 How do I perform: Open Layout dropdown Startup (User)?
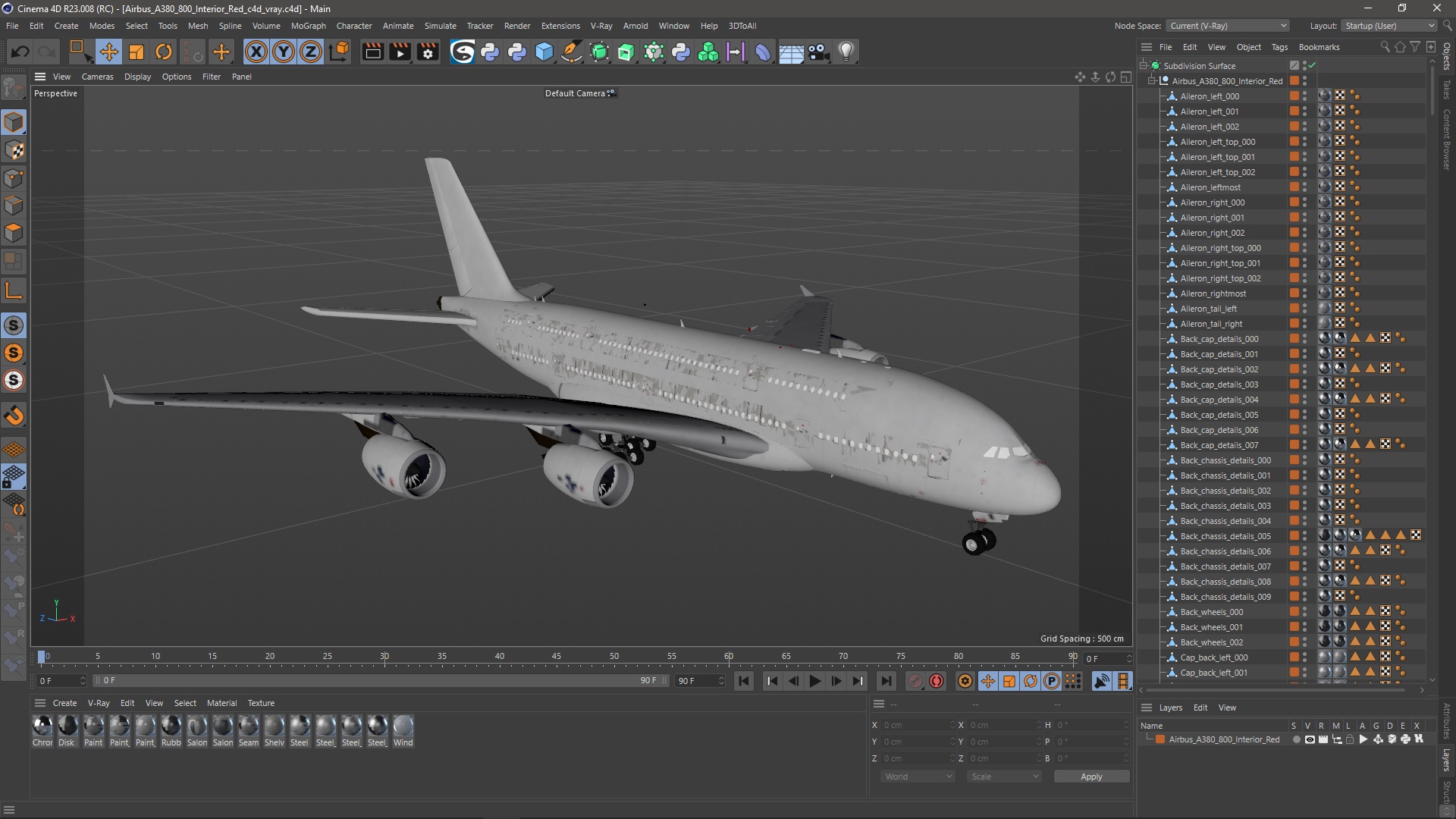(1389, 26)
